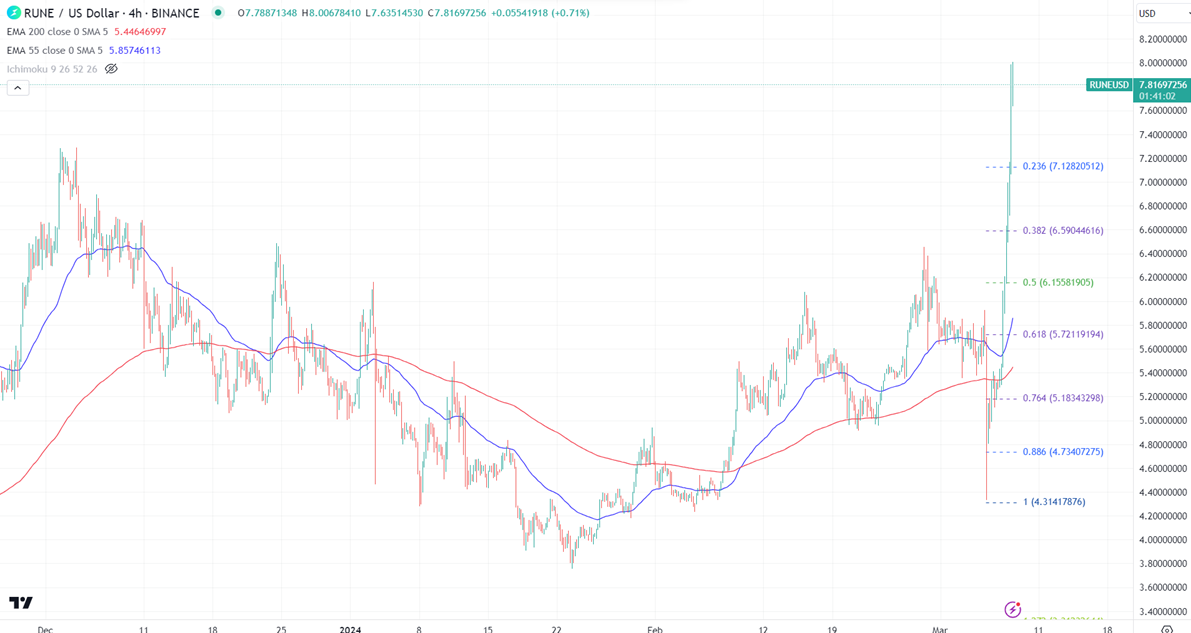Click the close price C7.81697256 in header
The height and width of the screenshot is (633, 1191).
[456, 13]
